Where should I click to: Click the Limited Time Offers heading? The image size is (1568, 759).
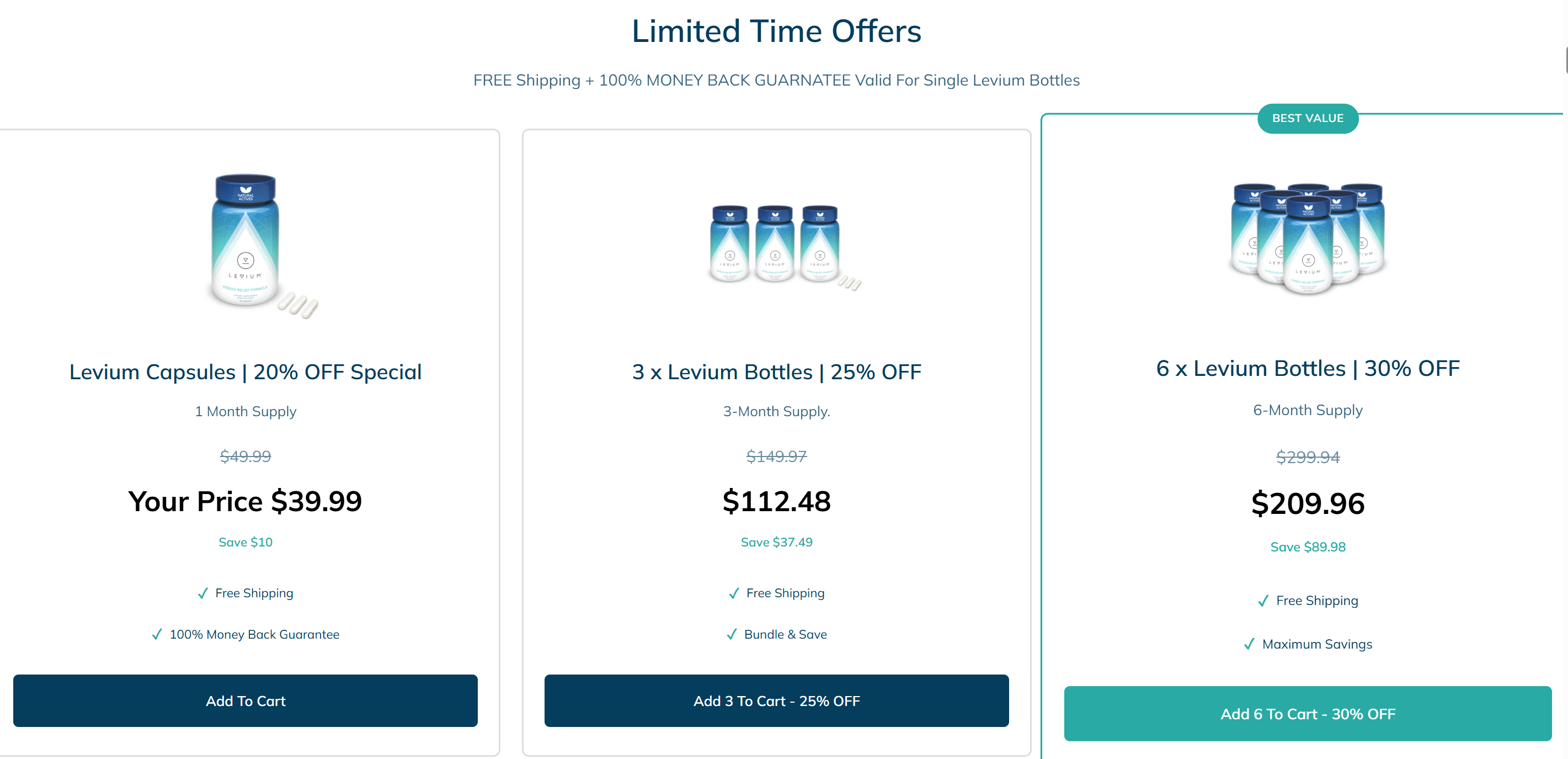pyautogui.click(x=776, y=31)
